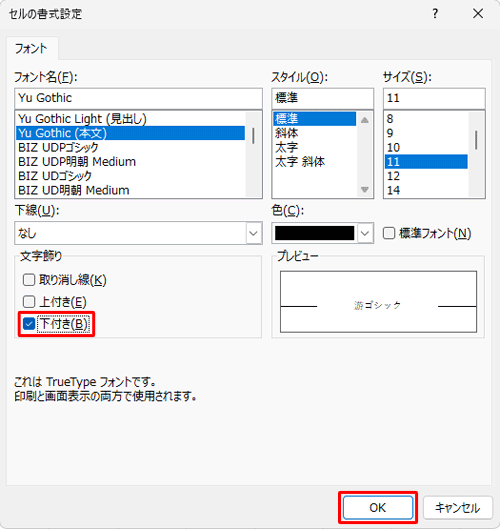The width and height of the screenshot is (500, 529).
Task: Click the font list scrollbar thumb
Action: click(x=253, y=136)
